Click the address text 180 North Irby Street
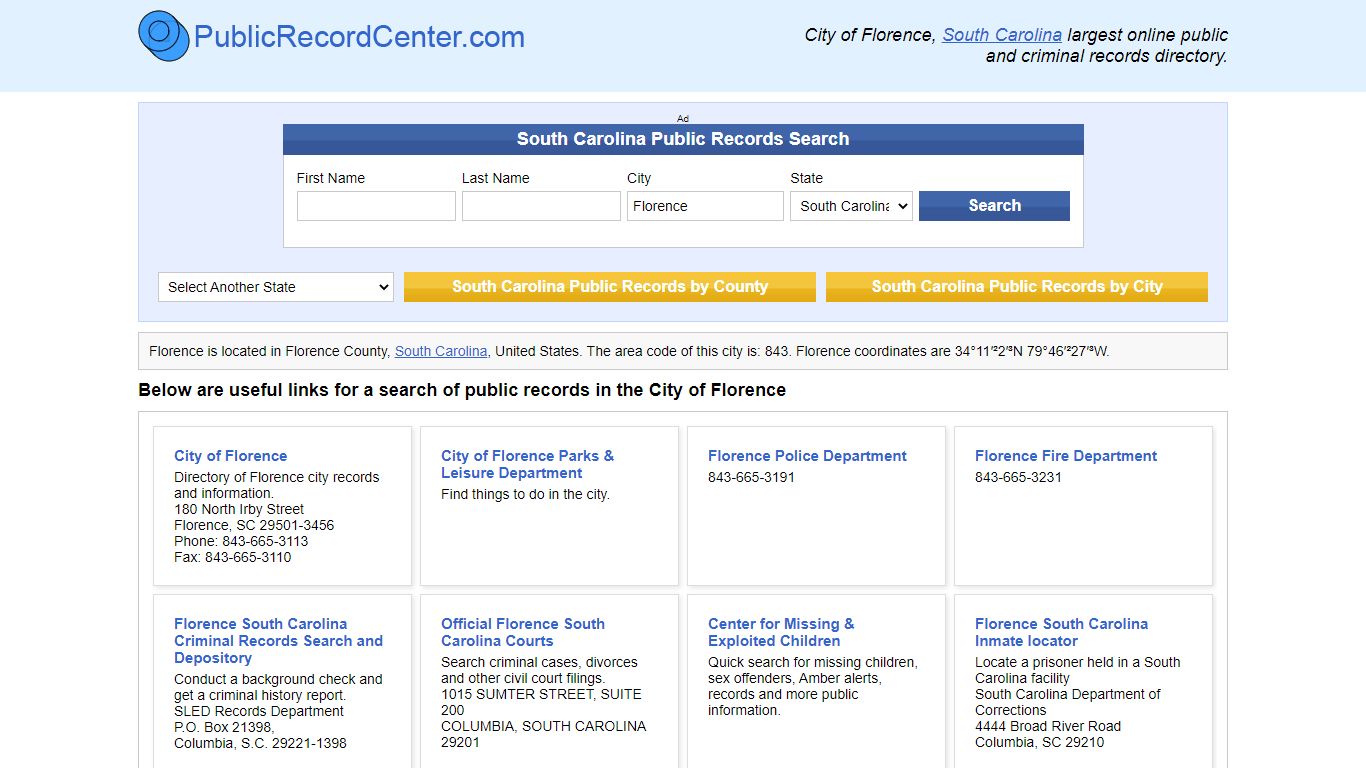The image size is (1366, 768). pyautogui.click(x=239, y=509)
